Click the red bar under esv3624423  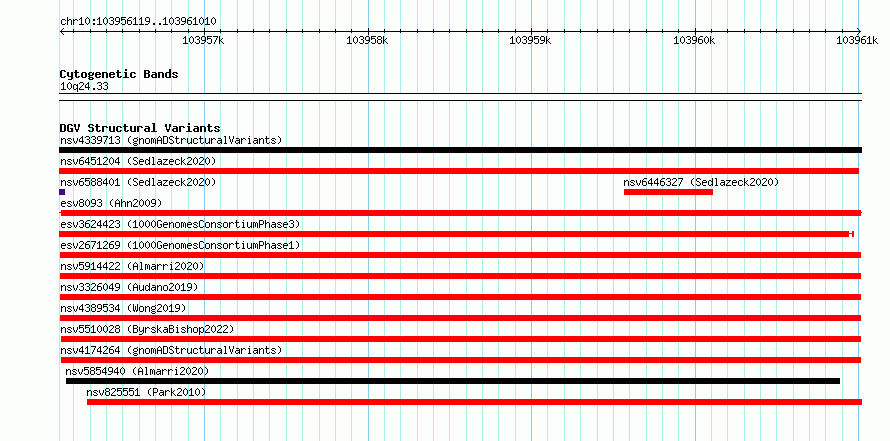(x=456, y=234)
